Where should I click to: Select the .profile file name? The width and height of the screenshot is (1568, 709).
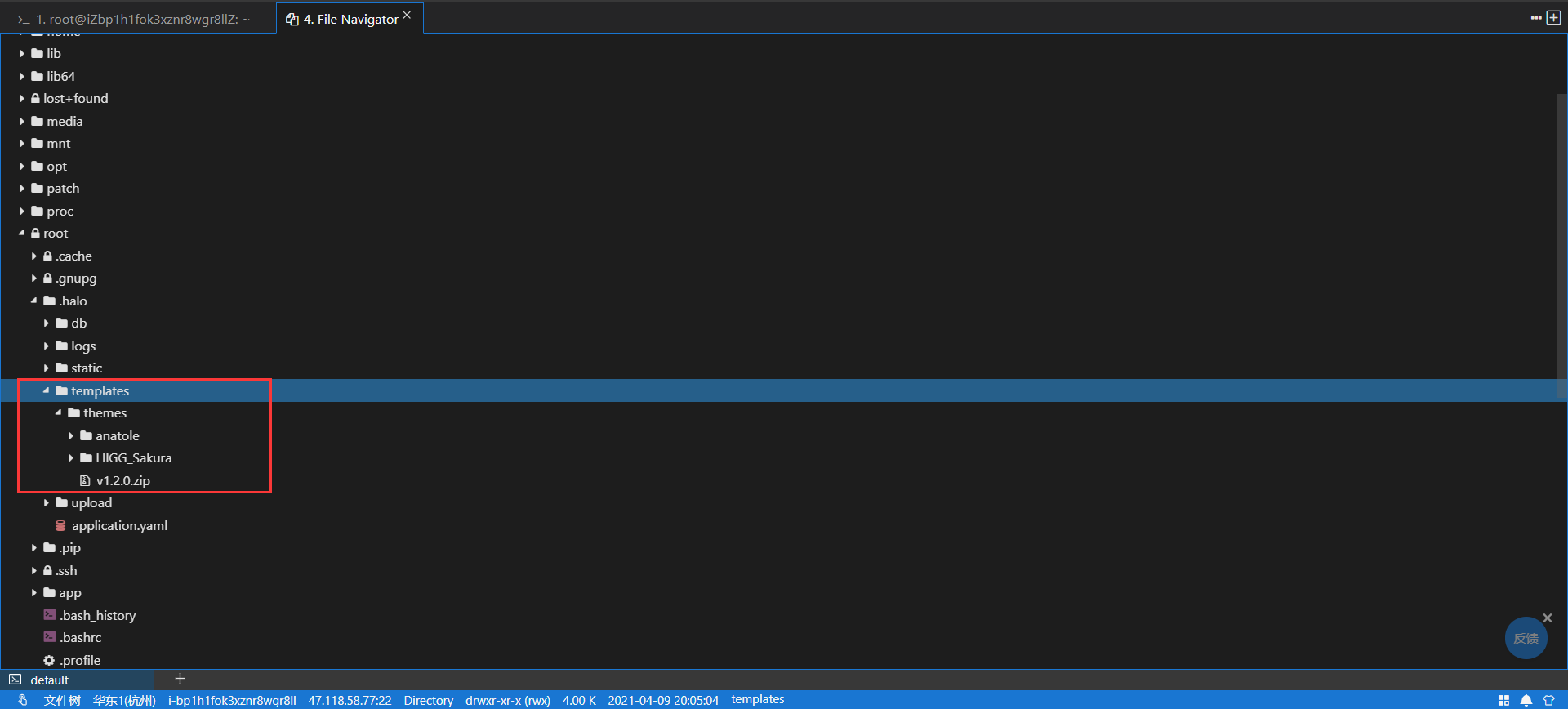coord(80,660)
